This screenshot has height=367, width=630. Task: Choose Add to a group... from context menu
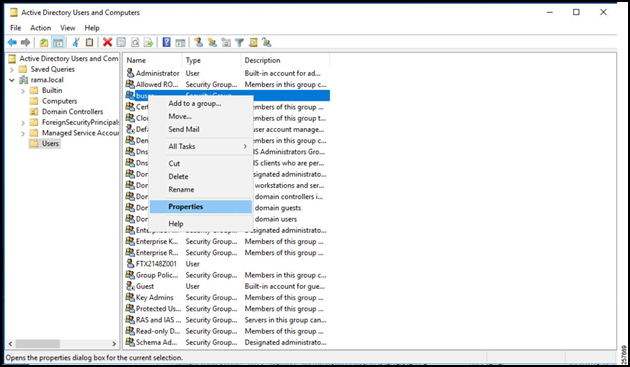pyautogui.click(x=201, y=103)
